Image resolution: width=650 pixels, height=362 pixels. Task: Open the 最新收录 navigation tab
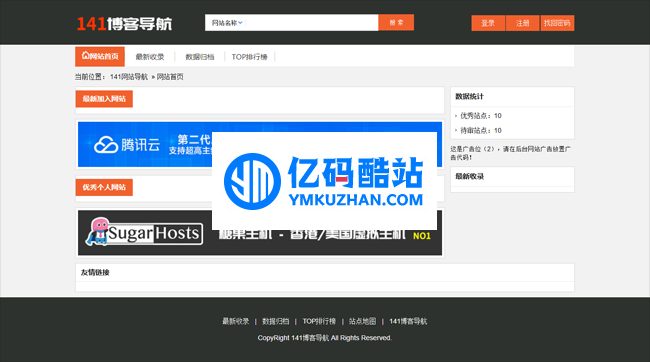pos(150,57)
